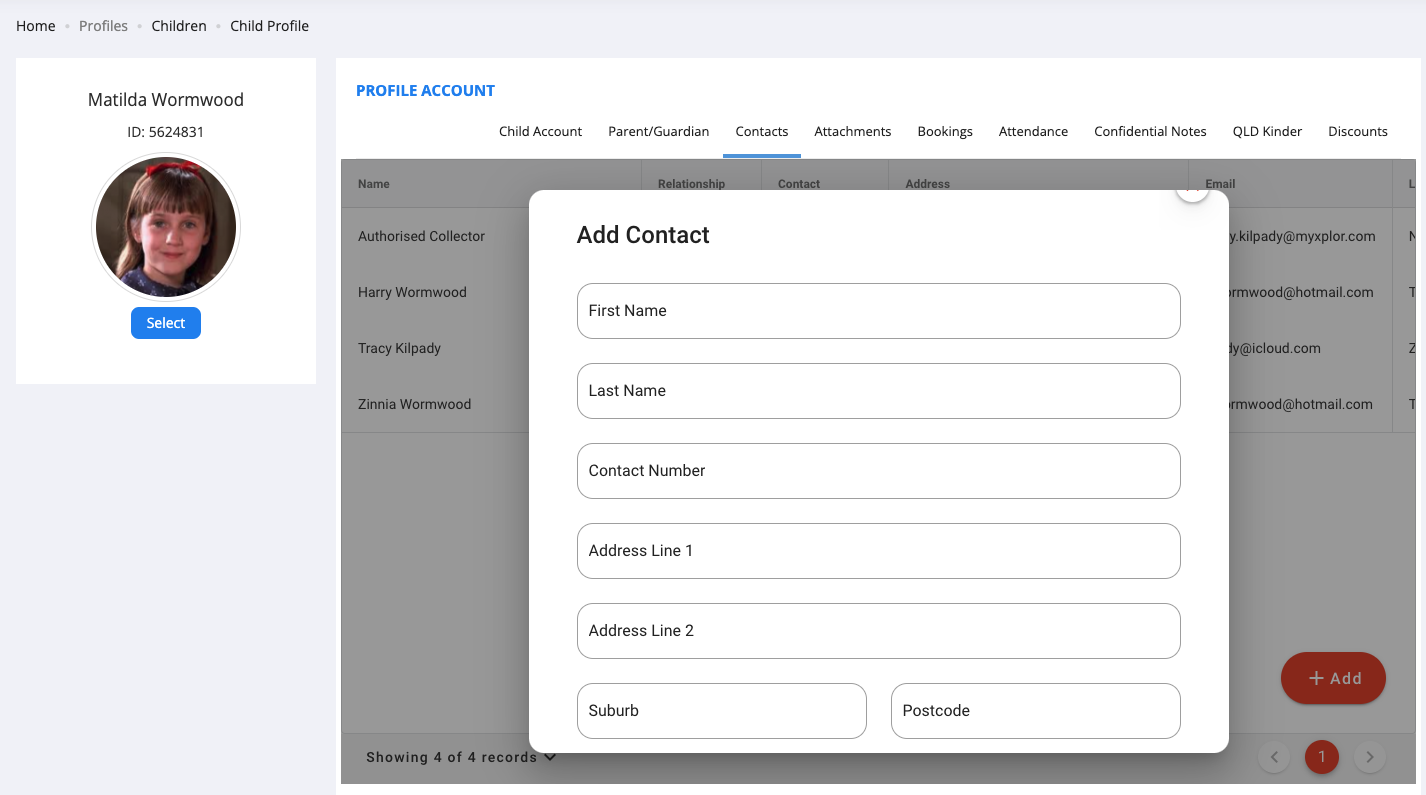The width and height of the screenshot is (1426, 795).
Task: Focus the First Name field
Action: click(879, 311)
